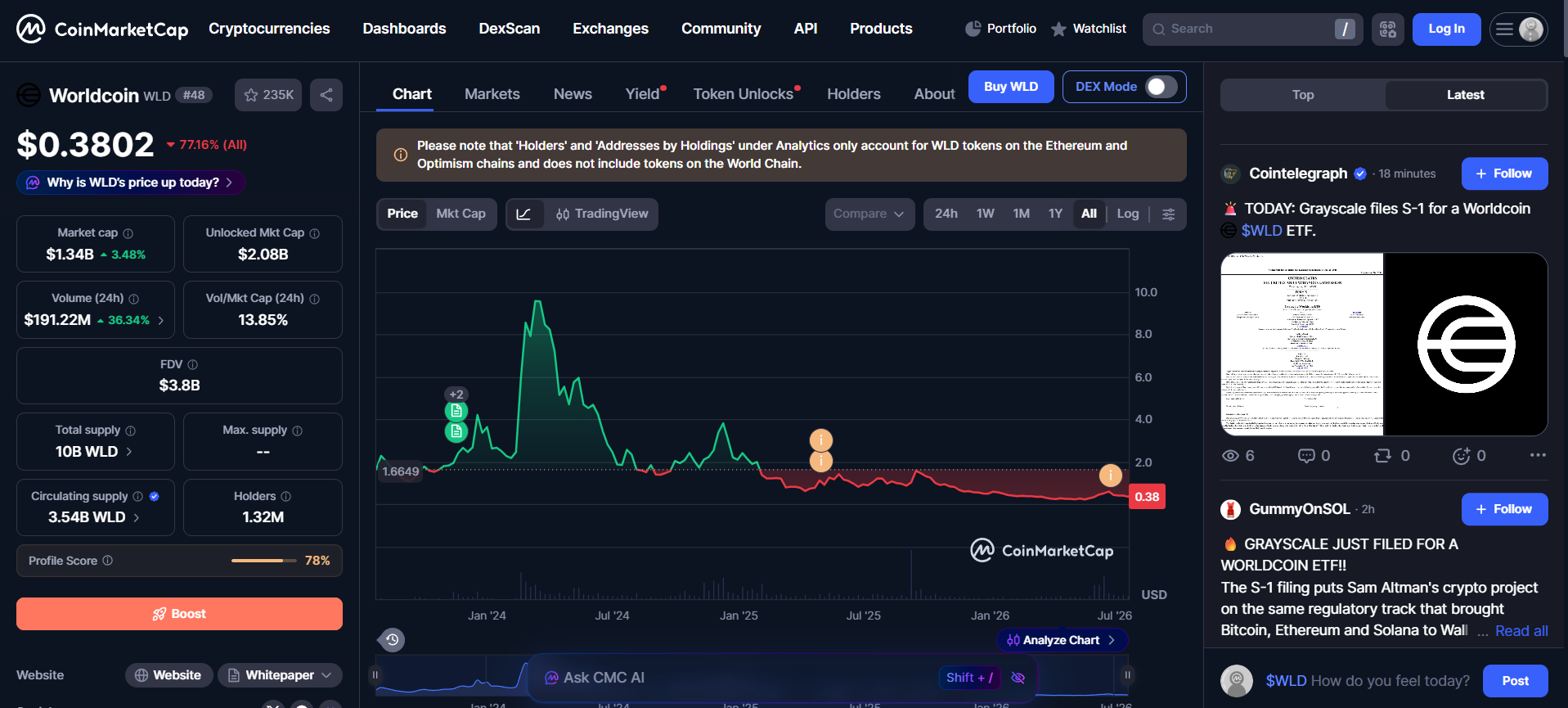The image size is (1568, 708).
Task: Enable Log scale on chart
Action: point(1128,214)
